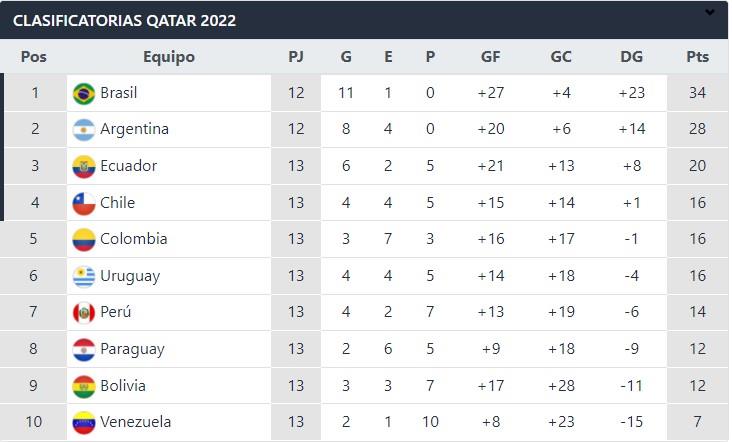Click the DG column header

click(631, 57)
